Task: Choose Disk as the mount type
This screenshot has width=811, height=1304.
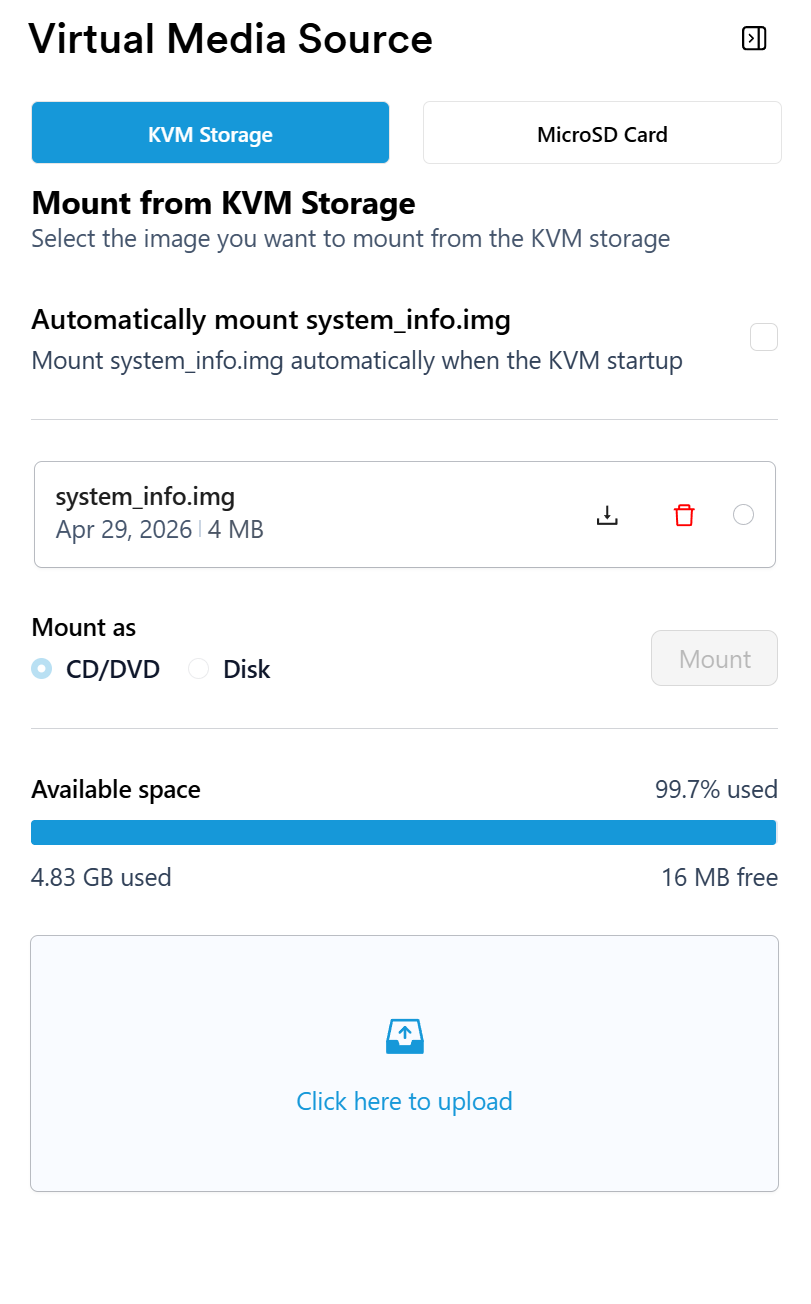Action: pyautogui.click(x=199, y=669)
